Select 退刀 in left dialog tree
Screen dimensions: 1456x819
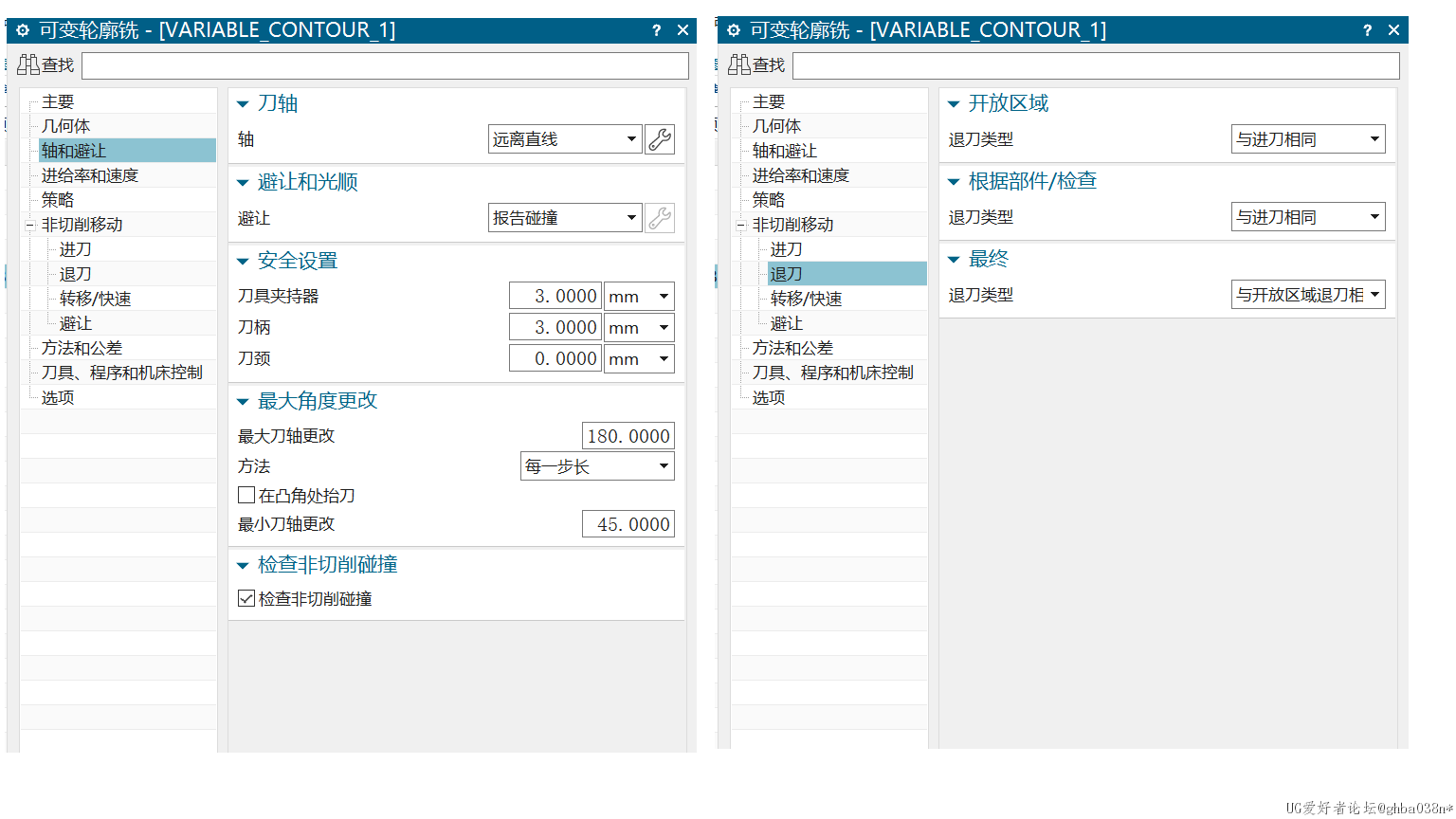[76, 274]
